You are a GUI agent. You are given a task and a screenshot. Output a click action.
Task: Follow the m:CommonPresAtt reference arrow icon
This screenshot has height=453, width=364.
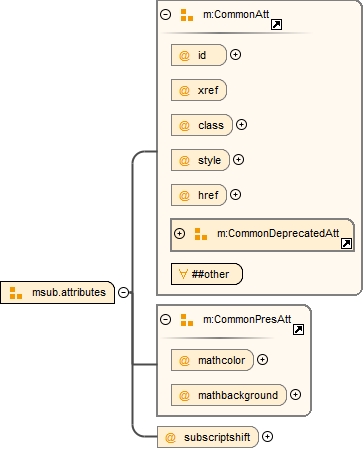(x=298, y=330)
